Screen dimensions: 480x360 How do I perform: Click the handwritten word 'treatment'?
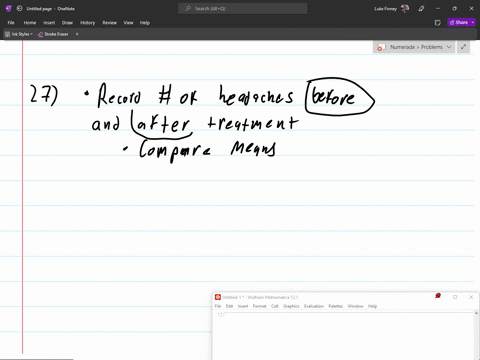coord(253,123)
